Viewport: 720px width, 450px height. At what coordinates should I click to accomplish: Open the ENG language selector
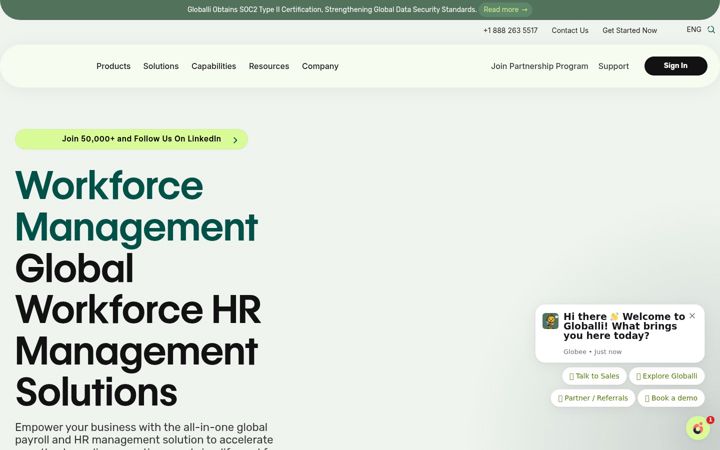tap(693, 30)
